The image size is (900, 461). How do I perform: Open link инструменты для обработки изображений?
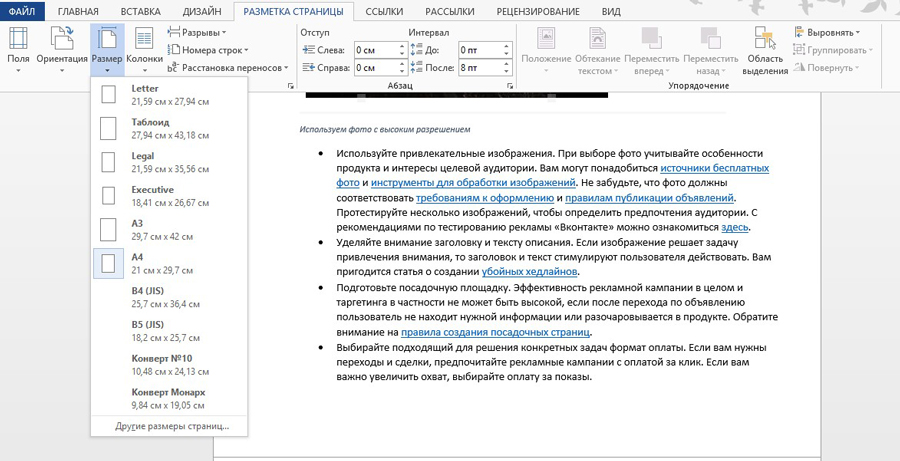(472, 183)
